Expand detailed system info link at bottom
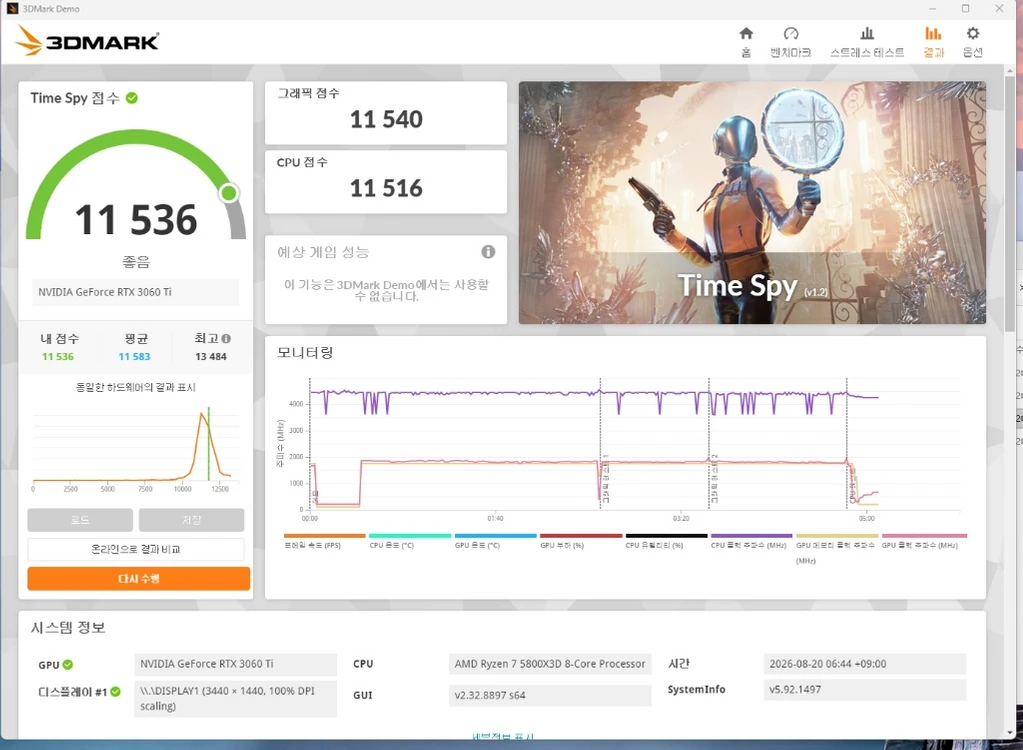 [502, 736]
